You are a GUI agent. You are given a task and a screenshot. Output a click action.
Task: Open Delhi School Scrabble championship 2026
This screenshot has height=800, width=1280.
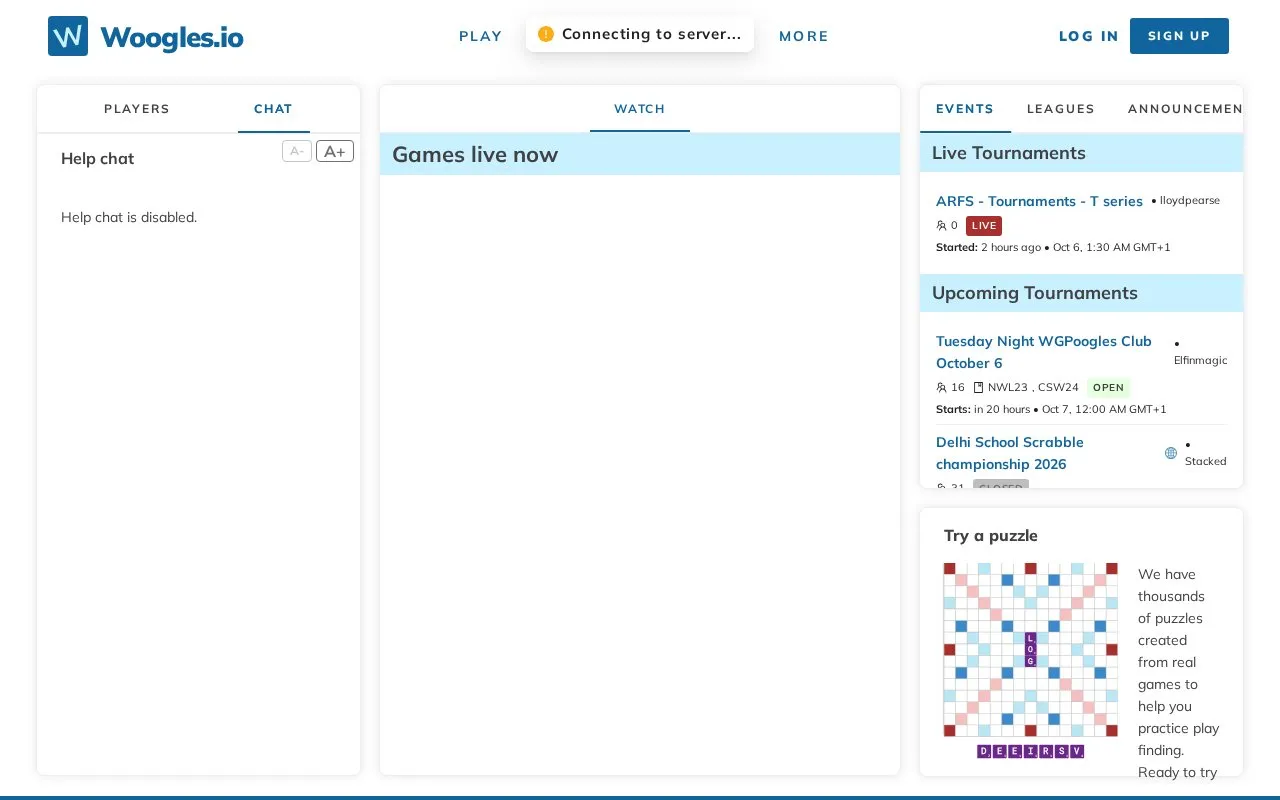1010,453
